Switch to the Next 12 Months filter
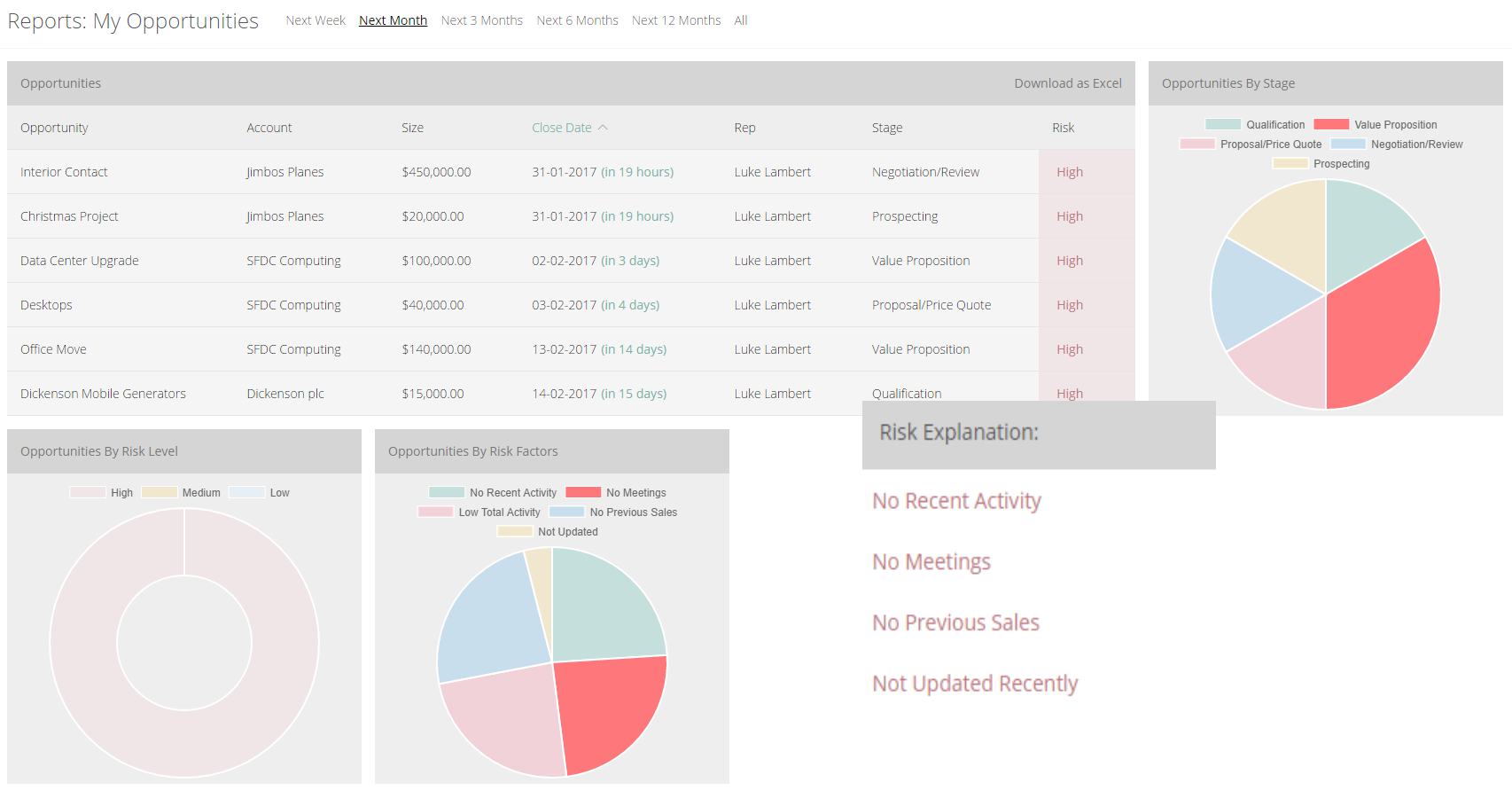Image resolution: width=1512 pixels, height=806 pixels. 676,20
